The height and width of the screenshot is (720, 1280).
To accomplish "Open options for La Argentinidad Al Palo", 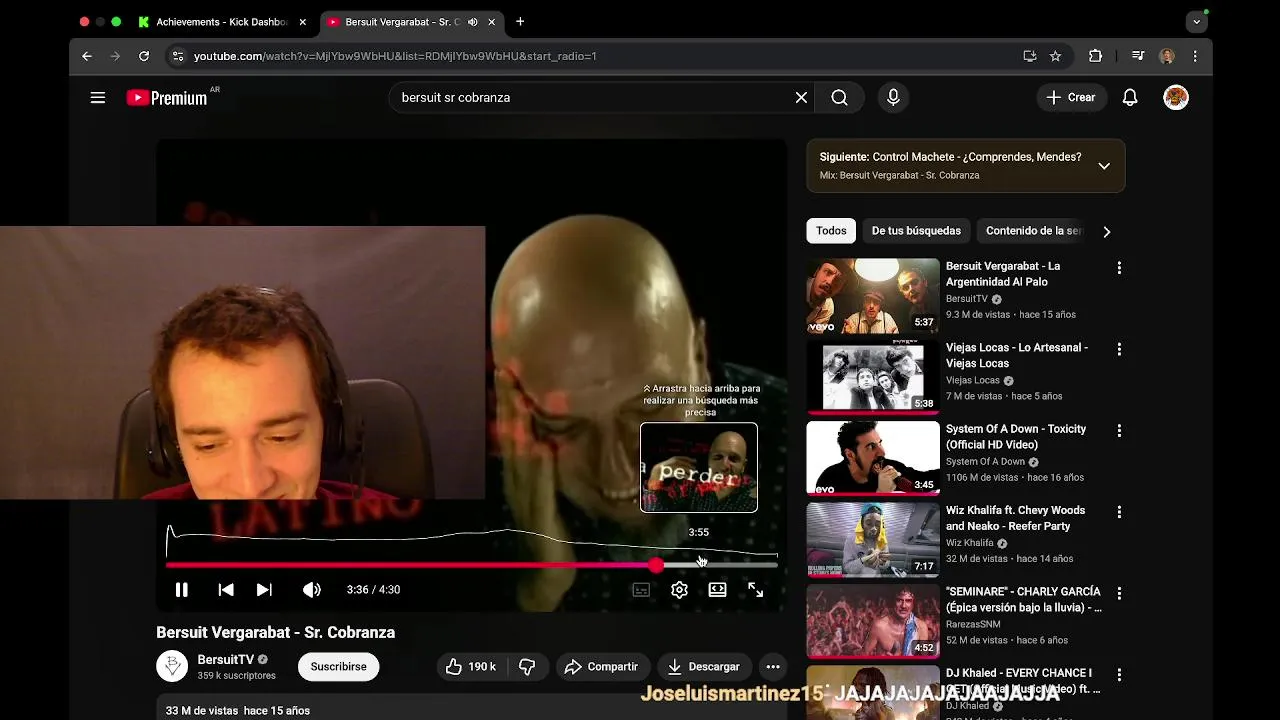I will click(1119, 268).
